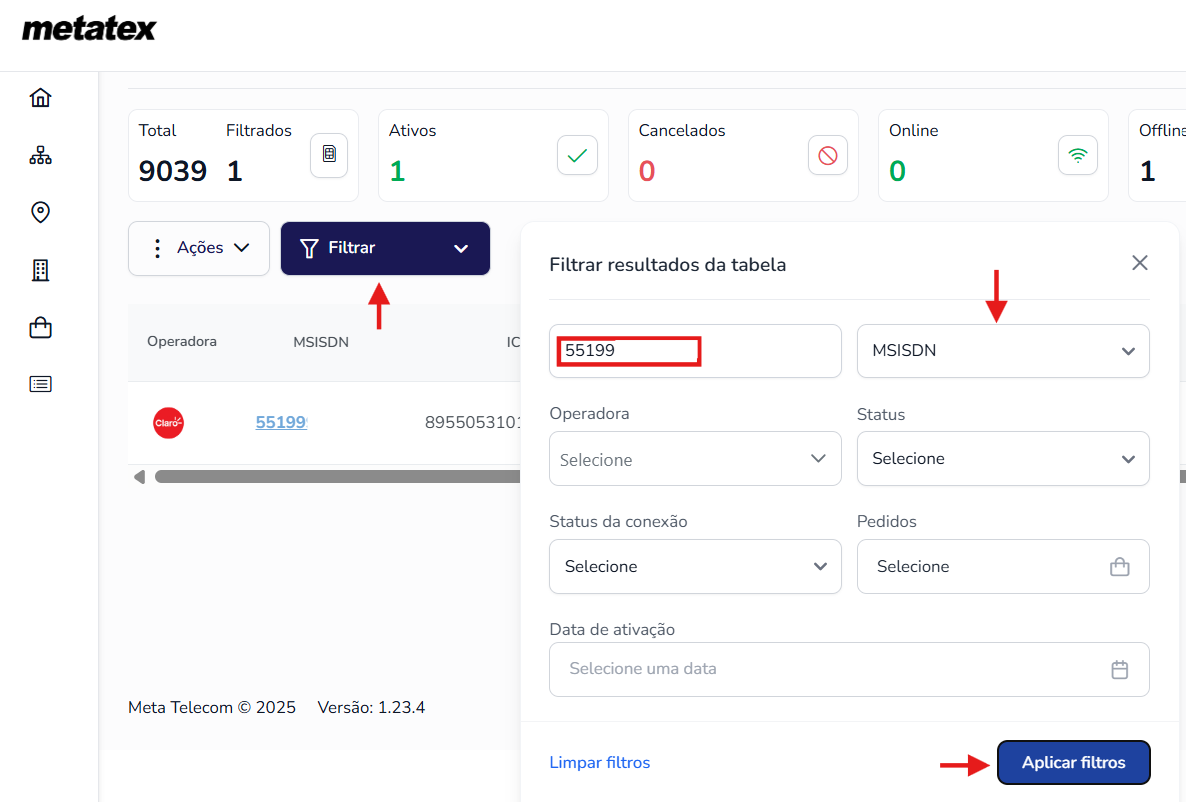This screenshot has height=802, width=1186.
Task: Expand the Operadora select dropdown
Action: 695,459
